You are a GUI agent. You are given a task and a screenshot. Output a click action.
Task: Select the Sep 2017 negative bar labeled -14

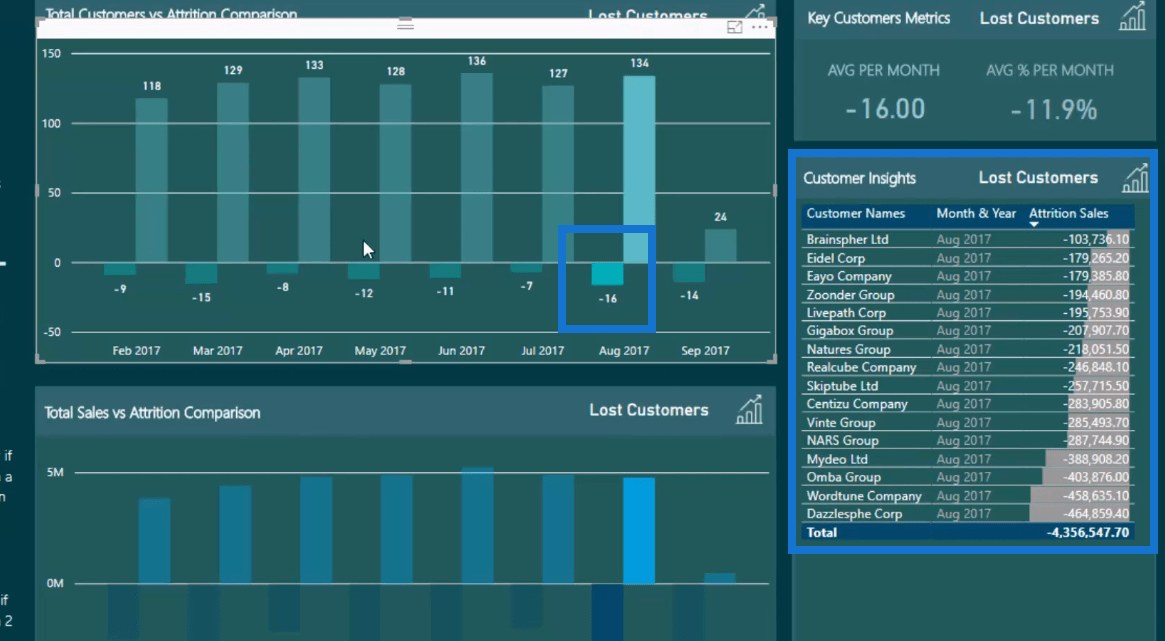click(x=689, y=272)
